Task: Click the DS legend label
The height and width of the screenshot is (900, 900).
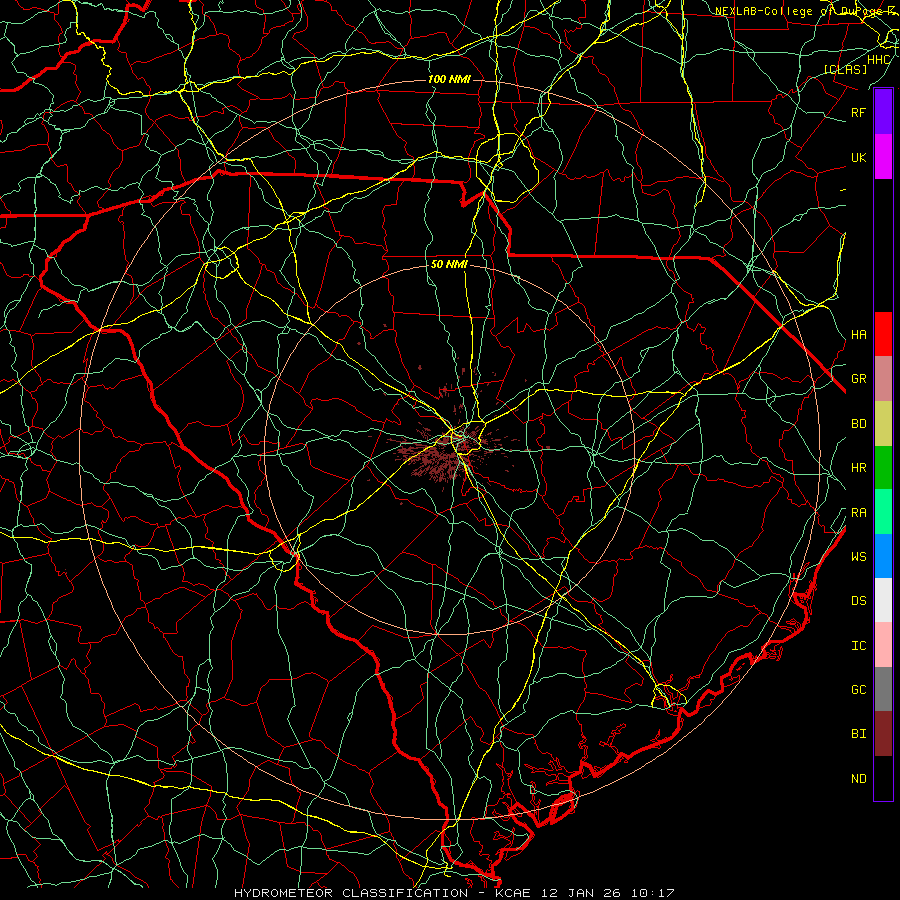Action: pos(858,601)
